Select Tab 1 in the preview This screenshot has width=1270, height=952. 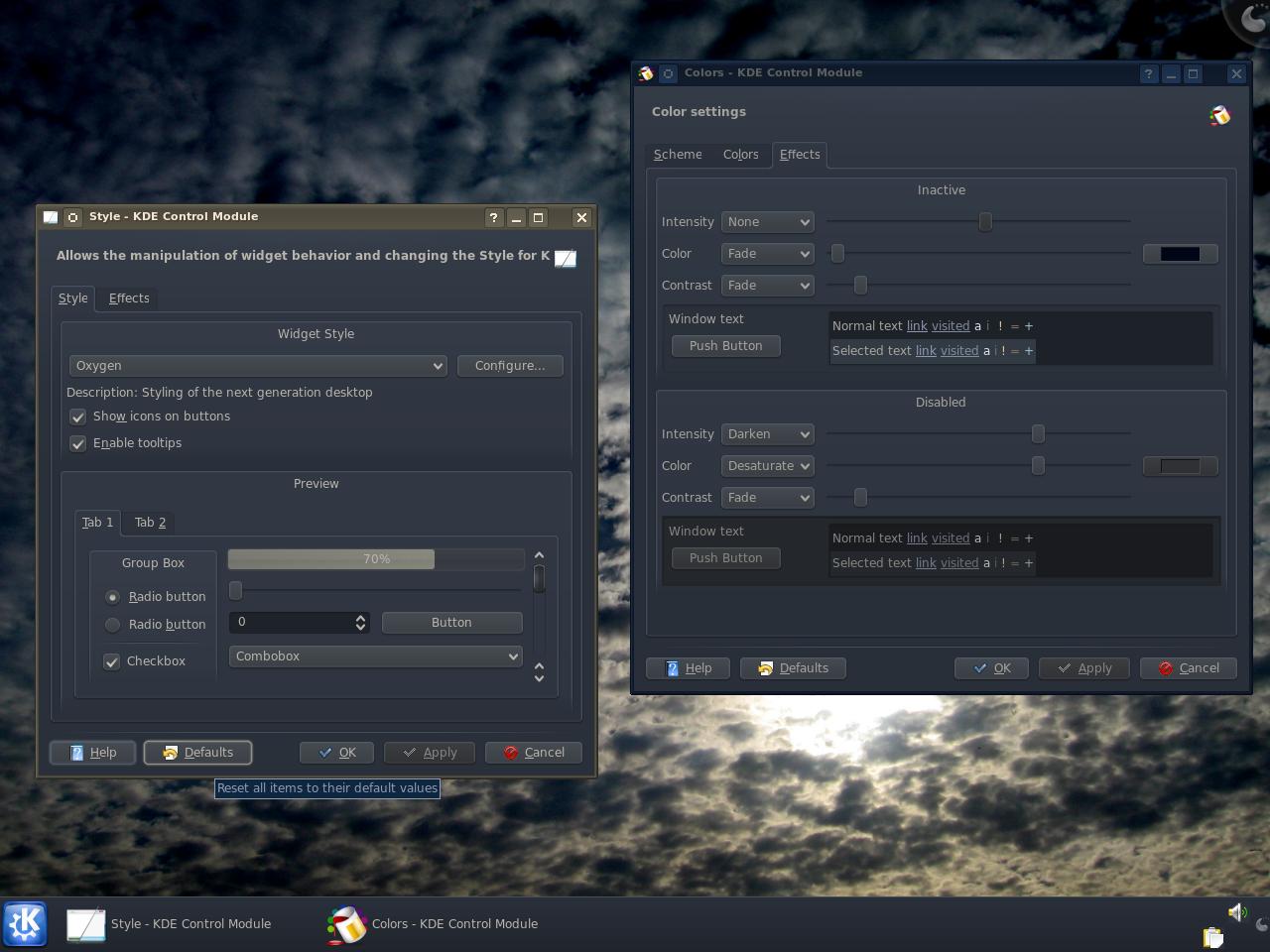coord(97,523)
